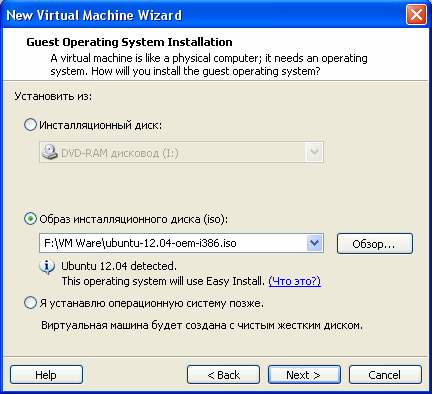Choose Я установлю операционную систему позже option
Image resolution: width=432 pixels, height=394 pixels.
30,303
